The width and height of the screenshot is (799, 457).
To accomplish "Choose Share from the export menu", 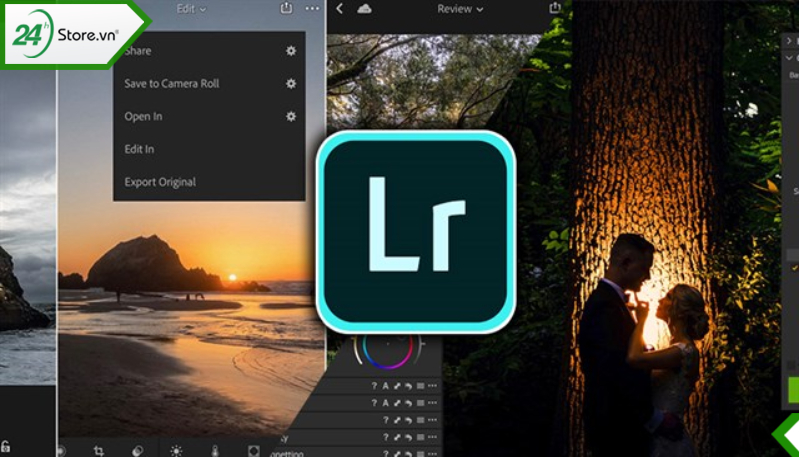I will (139, 50).
